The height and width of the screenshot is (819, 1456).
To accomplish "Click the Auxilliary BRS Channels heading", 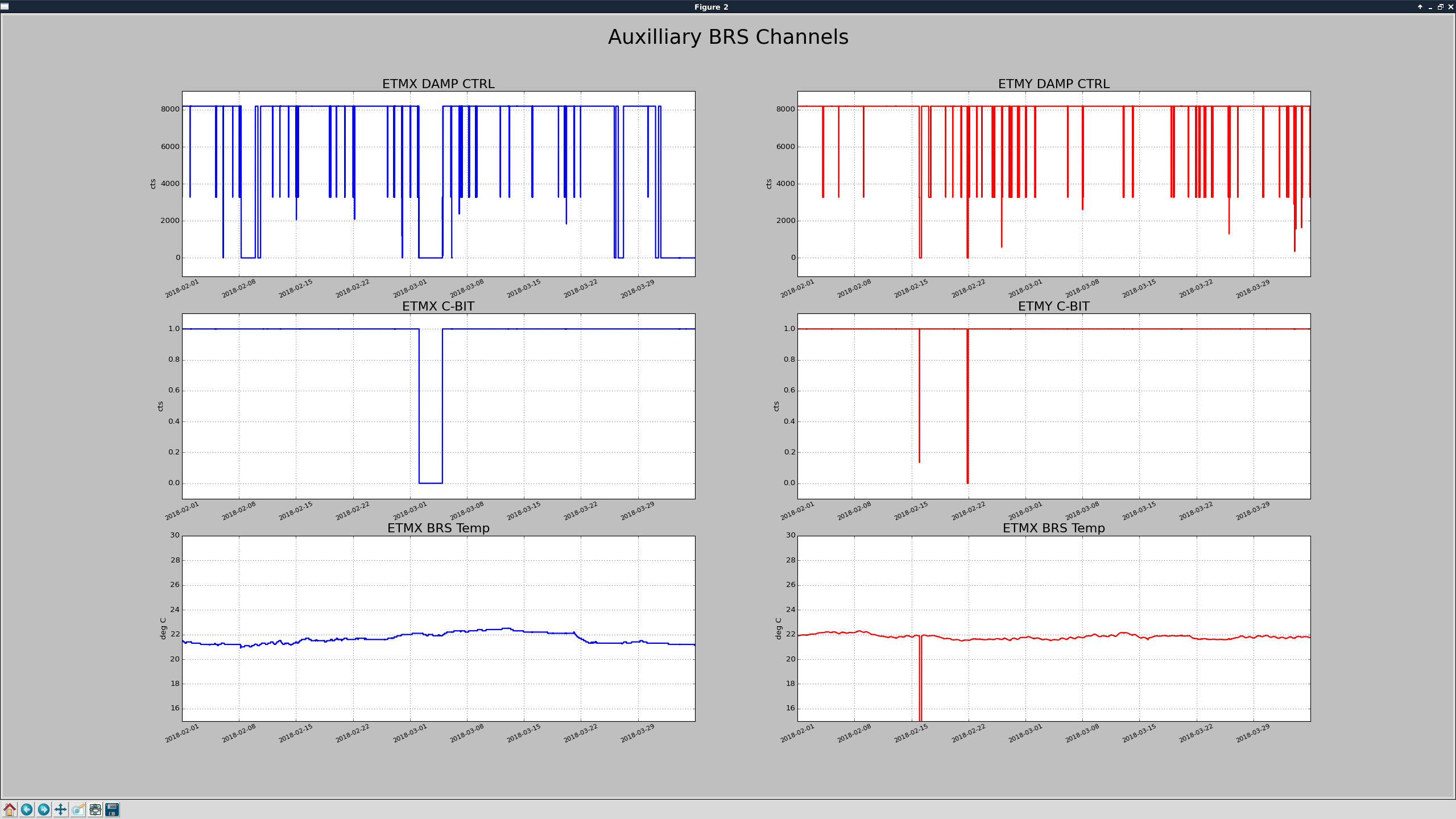I will pyautogui.click(x=728, y=37).
